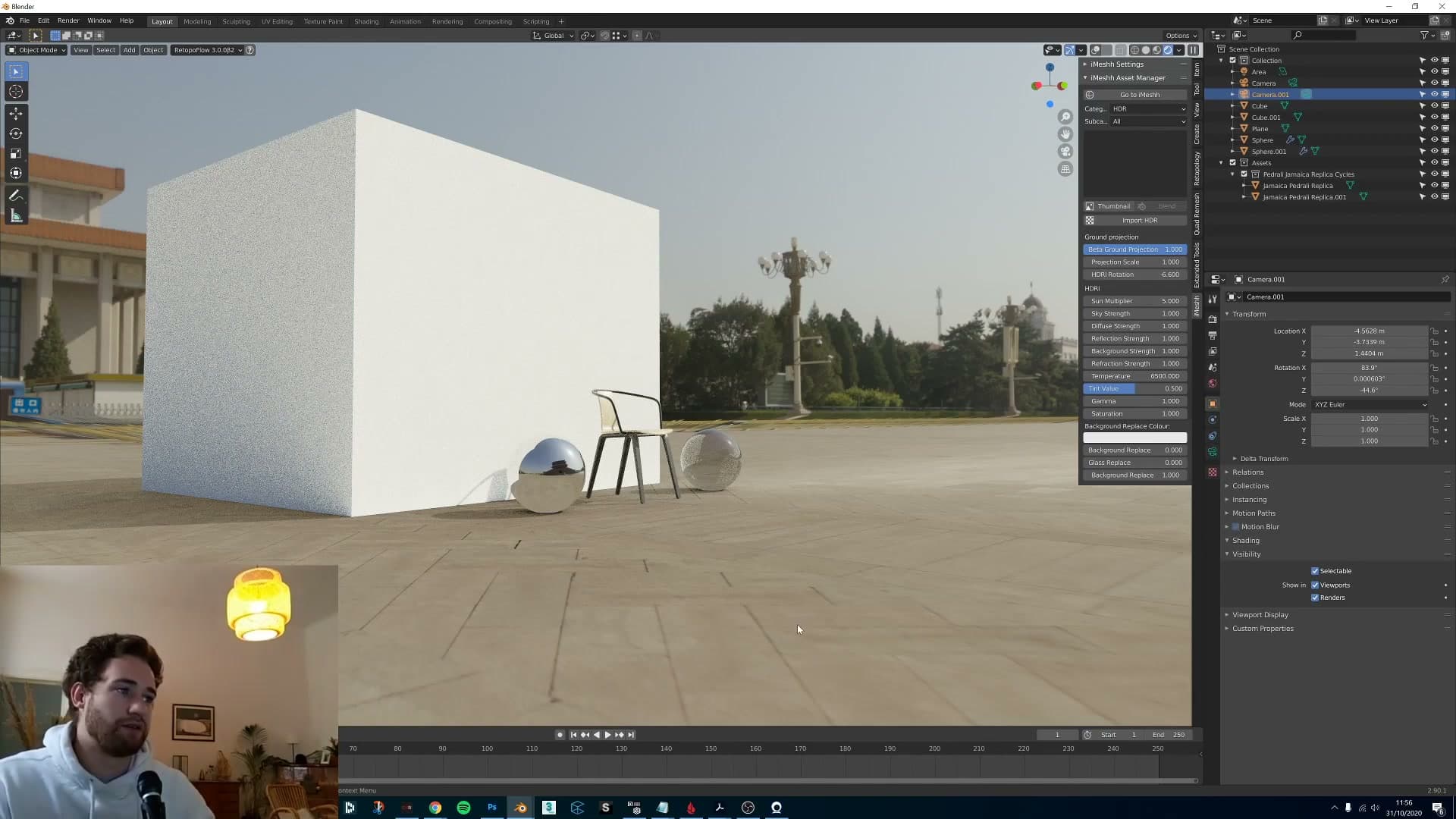Uncheck Show in Viewports checkbox
Screen dimensions: 1456x819
coord(1315,585)
